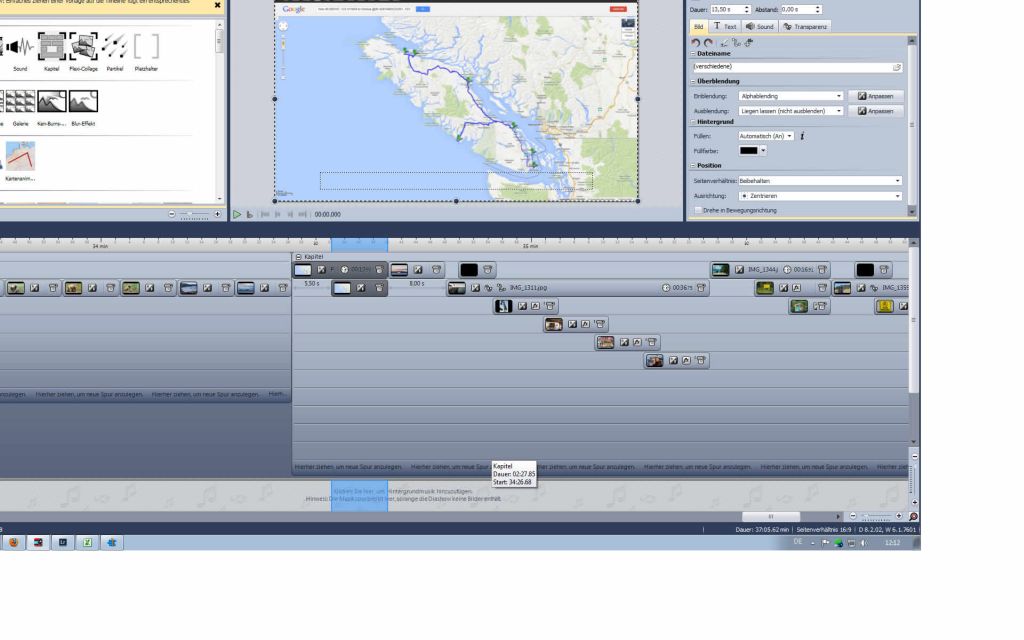Open the Einblendung dropdown showing Alphablending
This screenshot has height=640, width=1024.
[x=789, y=96]
